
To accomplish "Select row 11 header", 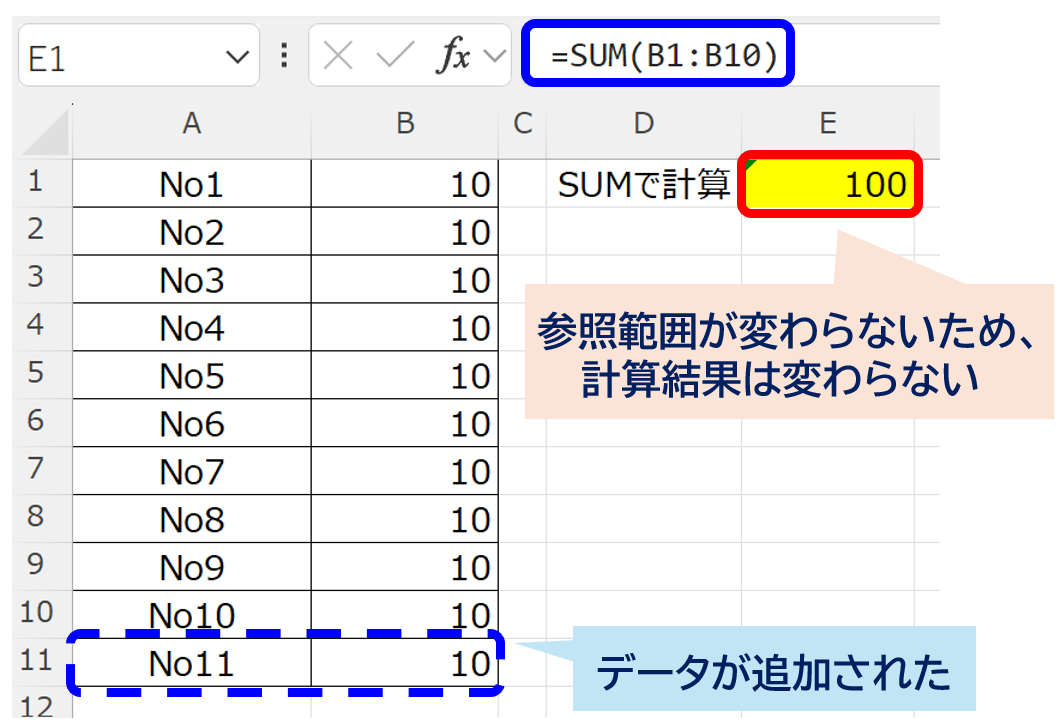I will click(36, 661).
